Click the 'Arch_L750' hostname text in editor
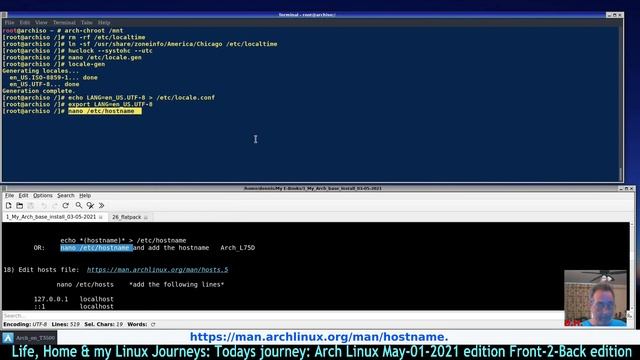The image size is (640, 360). pyautogui.click(x=238, y=248)
